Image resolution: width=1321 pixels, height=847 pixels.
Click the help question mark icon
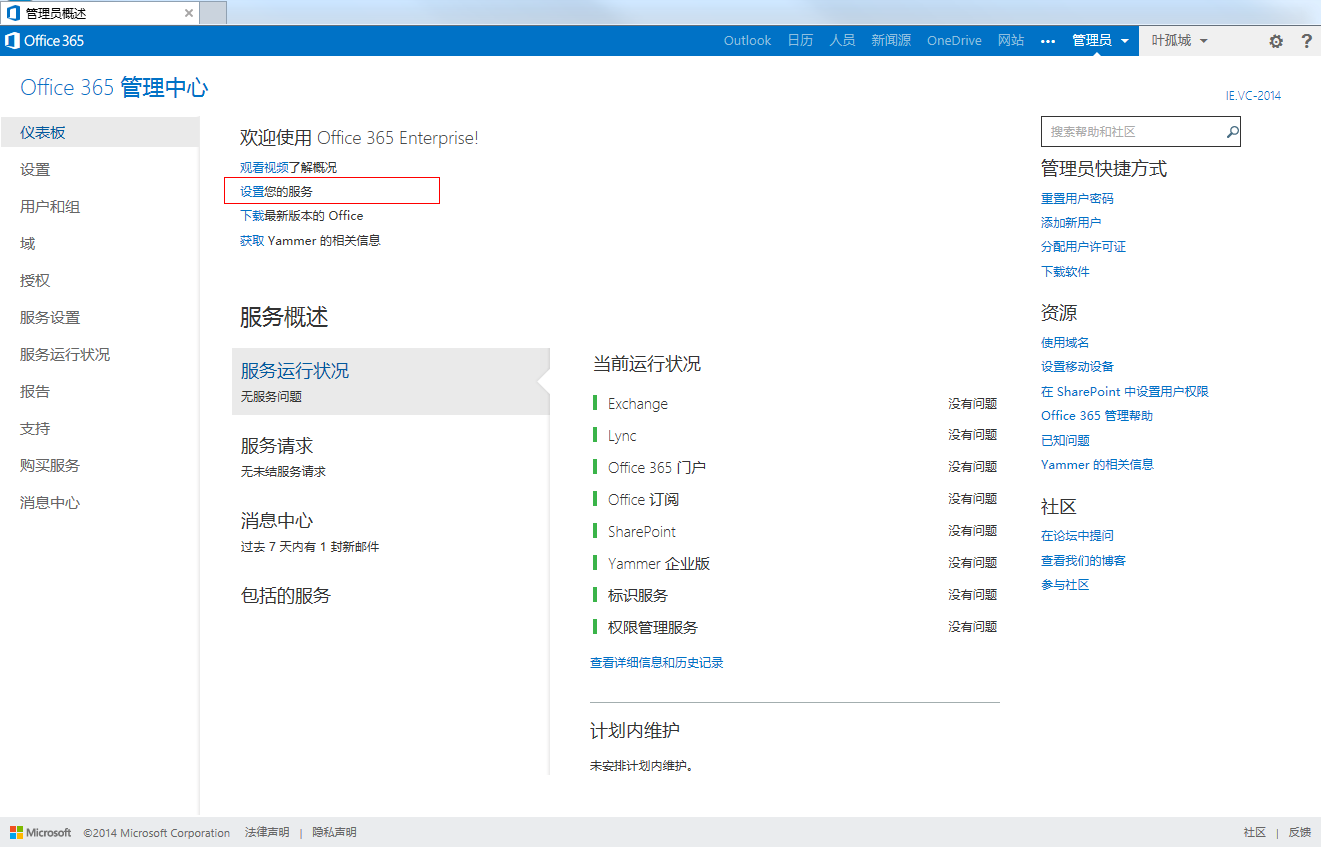coord(1306,41)
